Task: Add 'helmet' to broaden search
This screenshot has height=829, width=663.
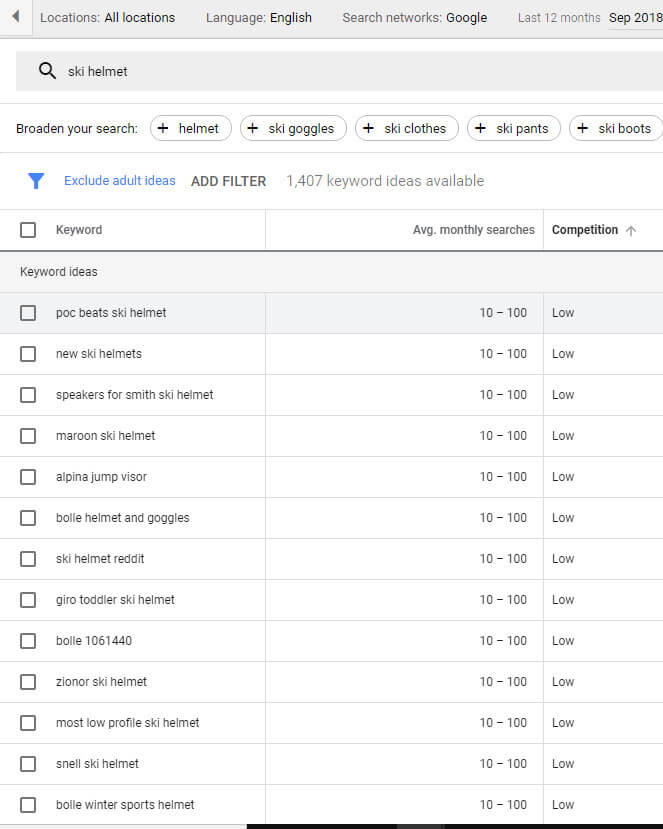Action: 190,128
